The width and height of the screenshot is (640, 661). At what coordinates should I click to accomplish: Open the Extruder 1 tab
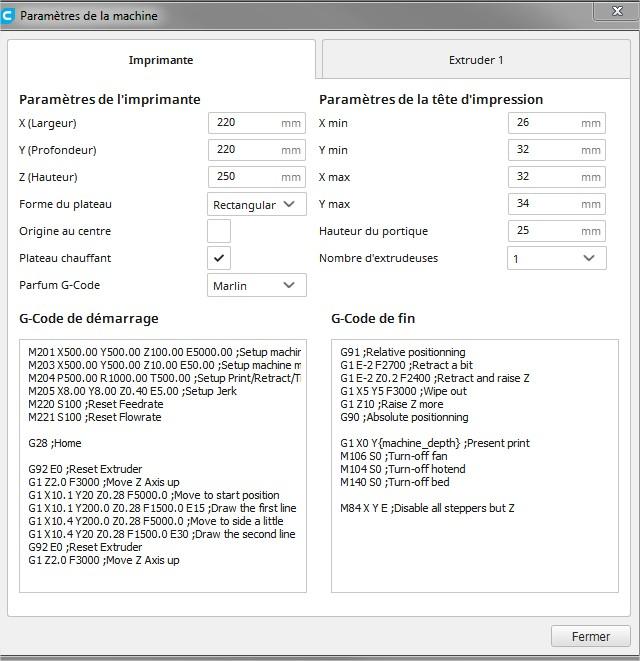point(476,60)
